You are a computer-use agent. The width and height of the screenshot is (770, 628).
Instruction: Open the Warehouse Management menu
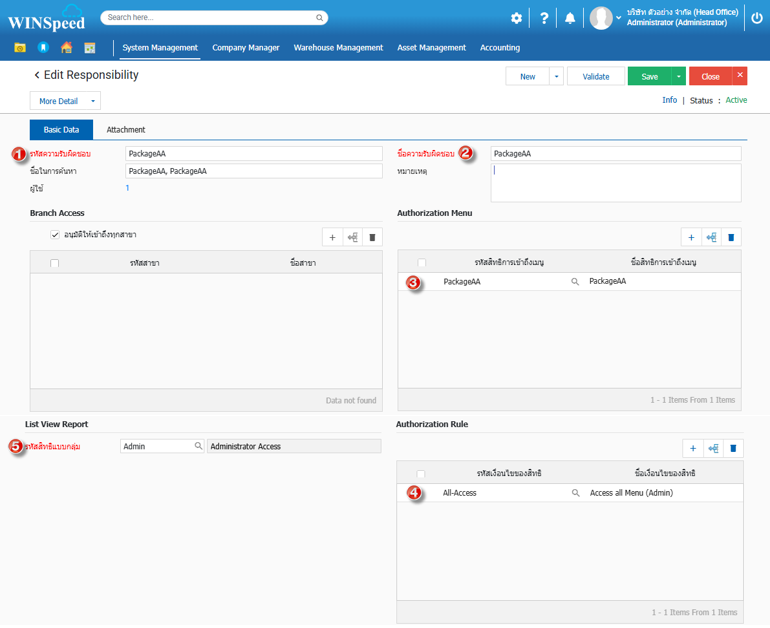pyautogui.click(x=338, y=47)
